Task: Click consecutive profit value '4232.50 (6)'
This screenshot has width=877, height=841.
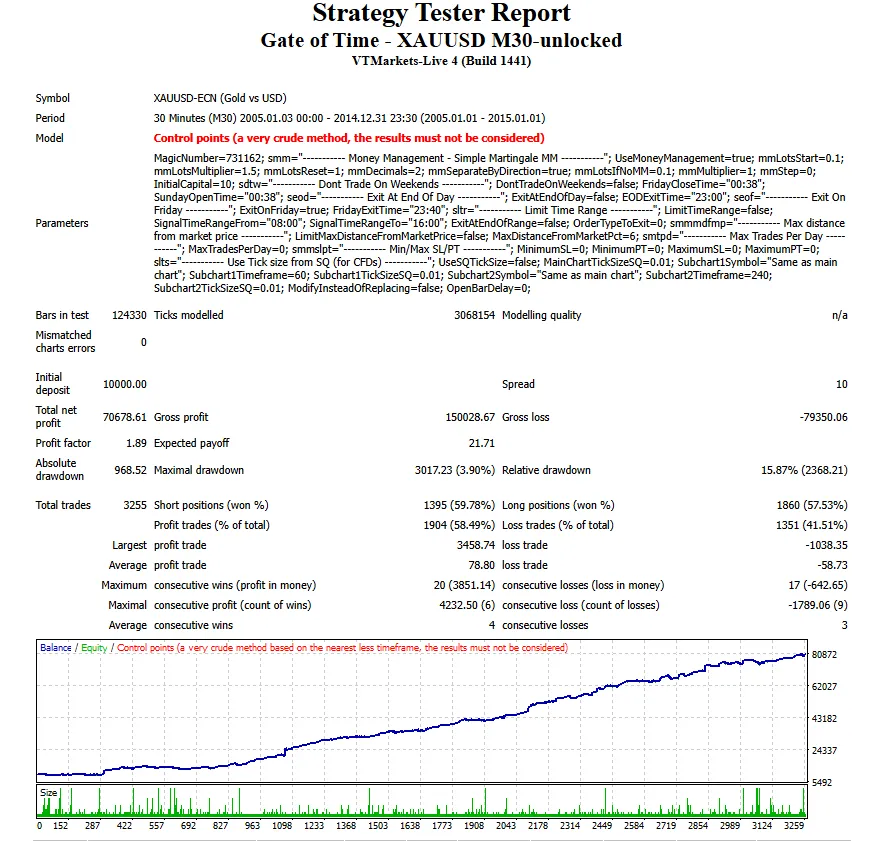Action: click(x=467, y=606)
